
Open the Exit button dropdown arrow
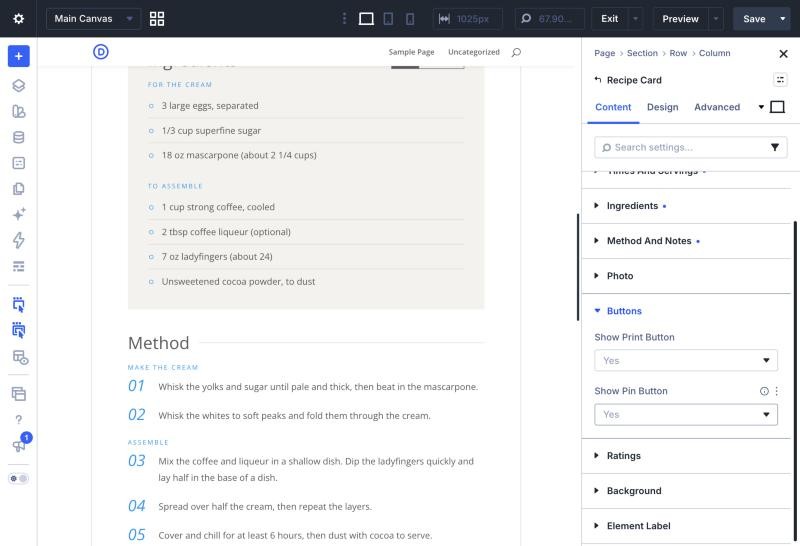pos(635,19)
